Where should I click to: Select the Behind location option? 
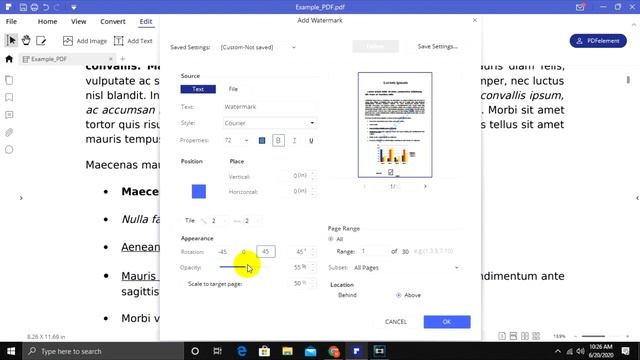[347, 295]
